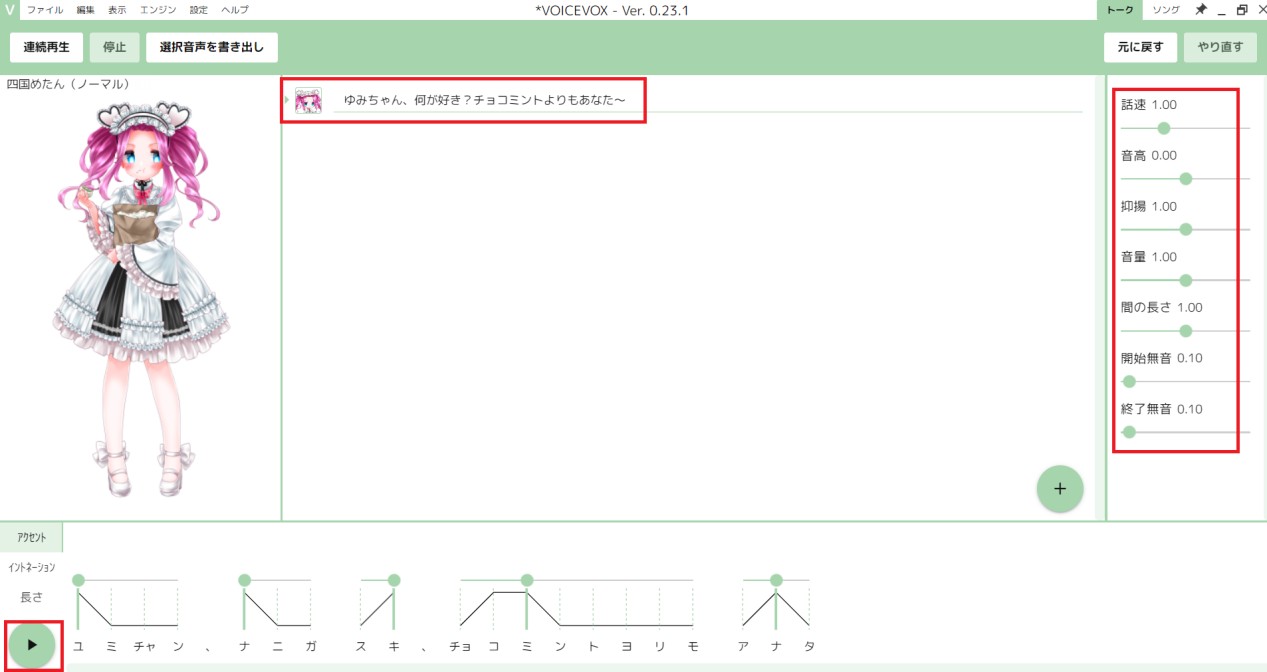The image size is (1267, 672).
Task: Open the ファイル menu
Action: (44, 10)
